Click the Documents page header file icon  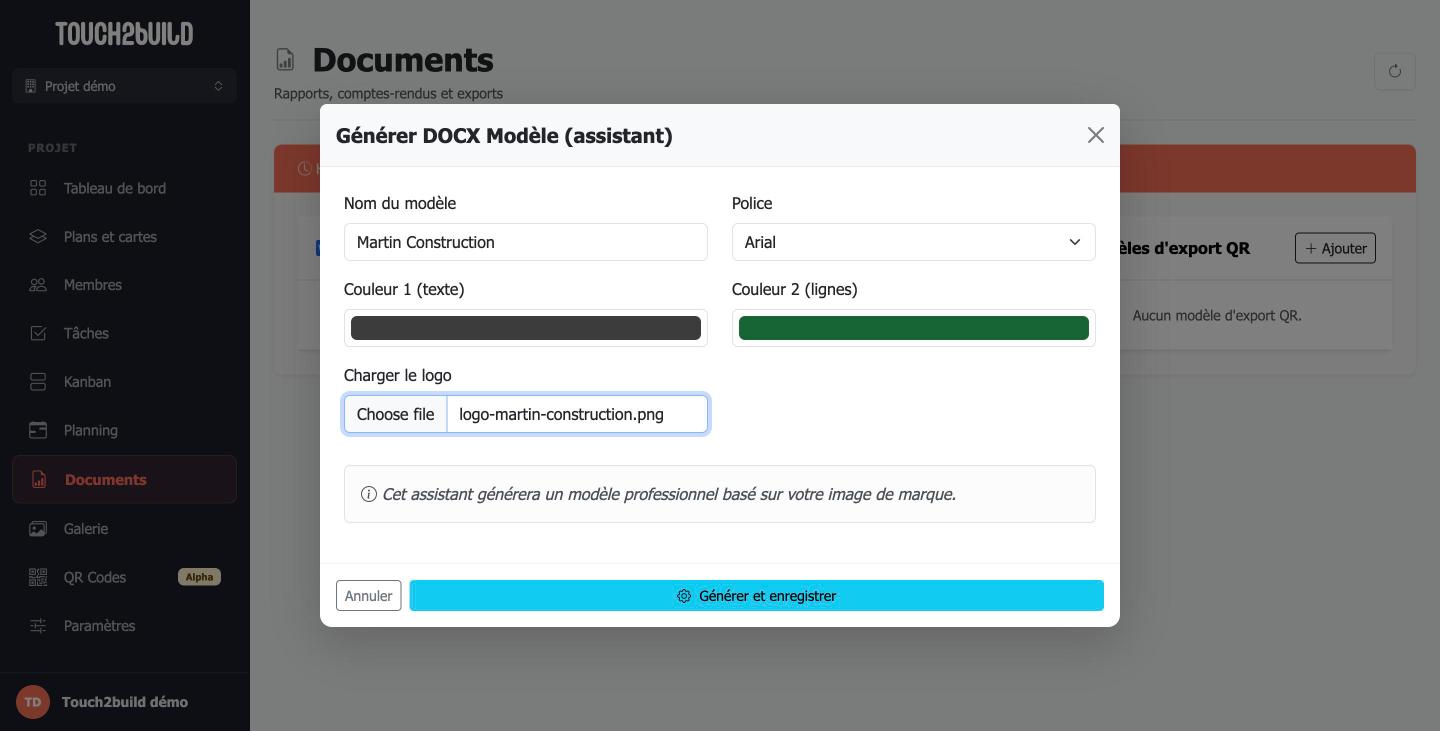(285, 60)
